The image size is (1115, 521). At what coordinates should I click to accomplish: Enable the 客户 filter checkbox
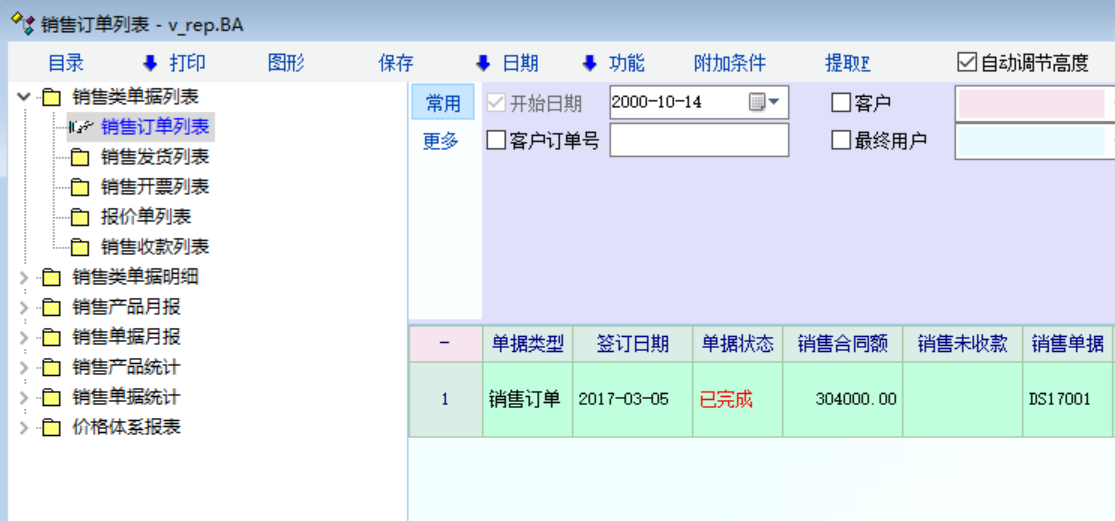(841, 103)
